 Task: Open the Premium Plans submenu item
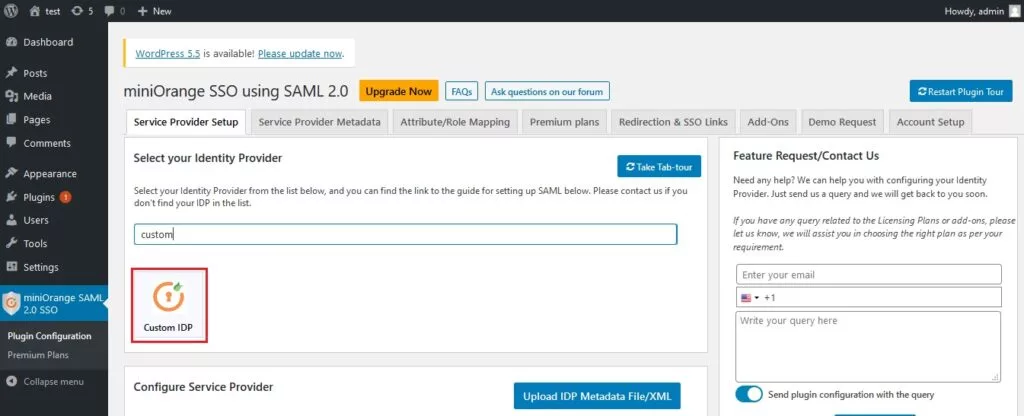[38, 355]
